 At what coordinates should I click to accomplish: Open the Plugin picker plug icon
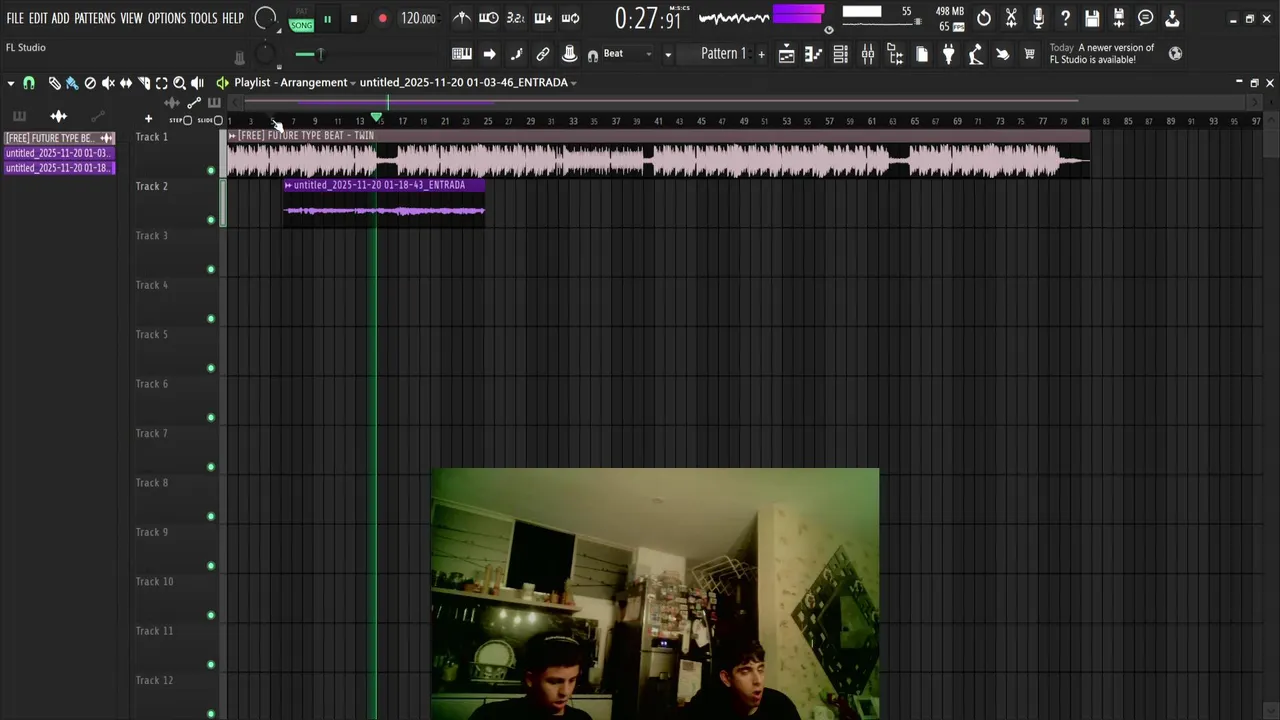(x=949, y=54)
